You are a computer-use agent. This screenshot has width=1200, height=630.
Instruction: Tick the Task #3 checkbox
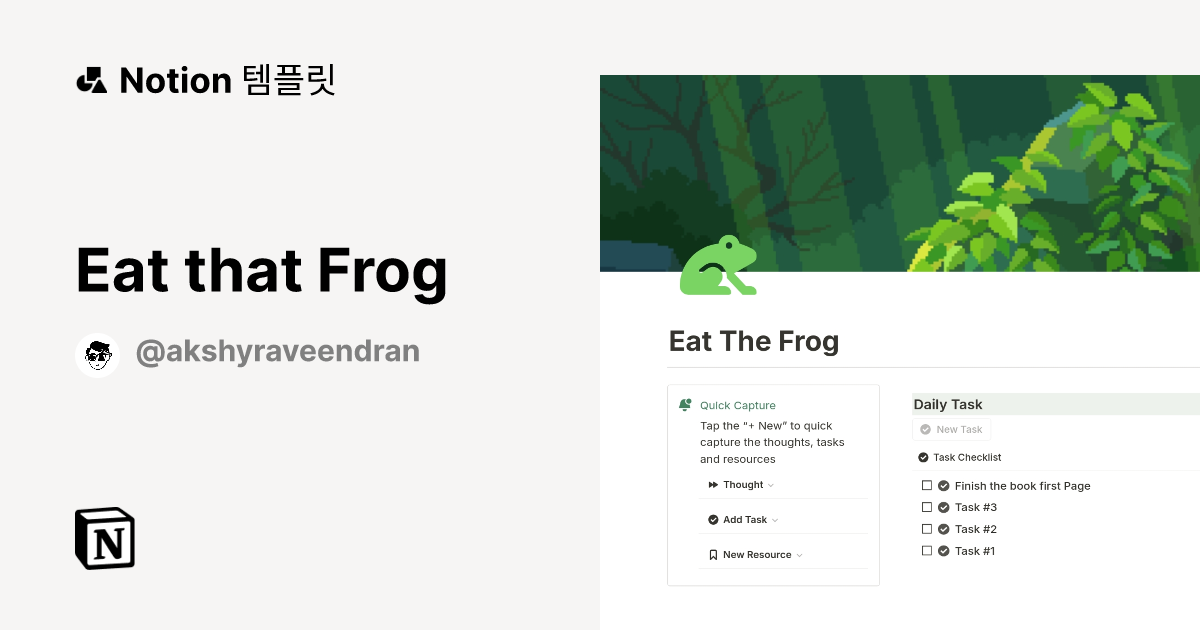[x=927, y=506]
